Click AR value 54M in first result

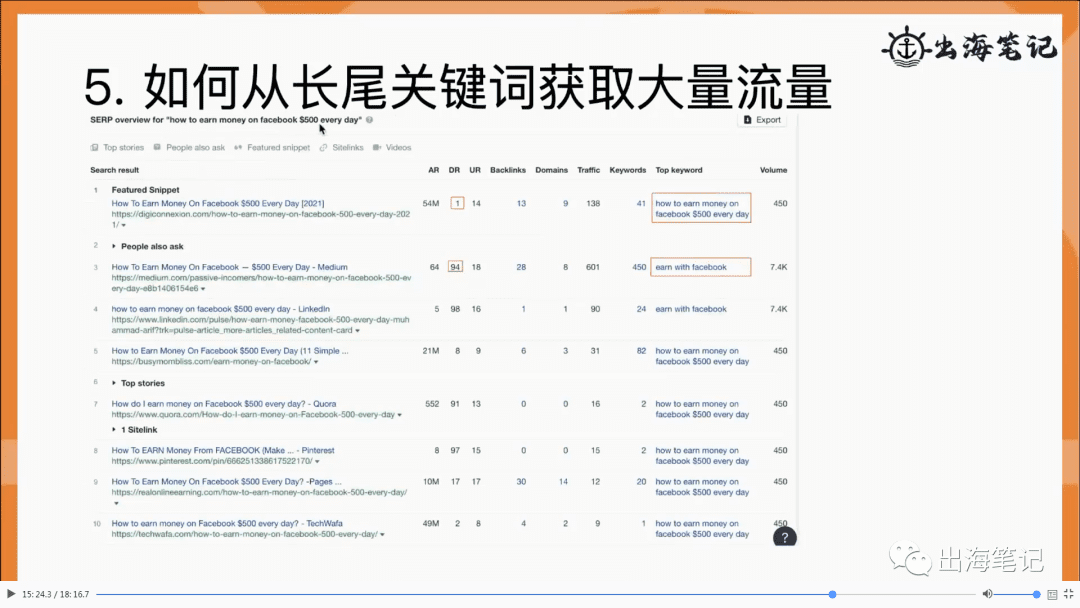(430, 204)
